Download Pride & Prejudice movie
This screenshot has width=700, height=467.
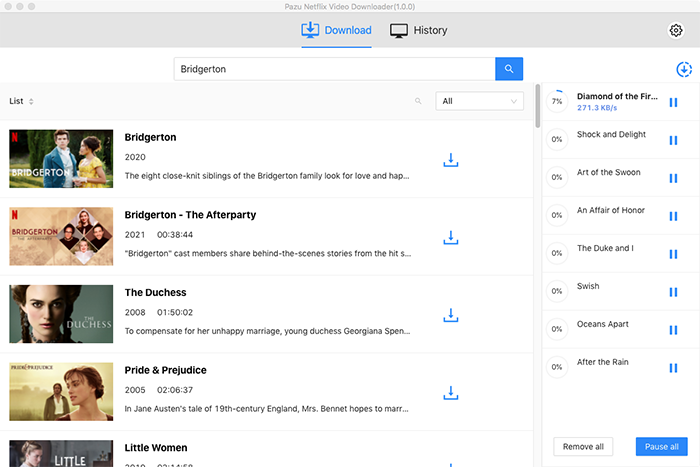pos(450,393)
